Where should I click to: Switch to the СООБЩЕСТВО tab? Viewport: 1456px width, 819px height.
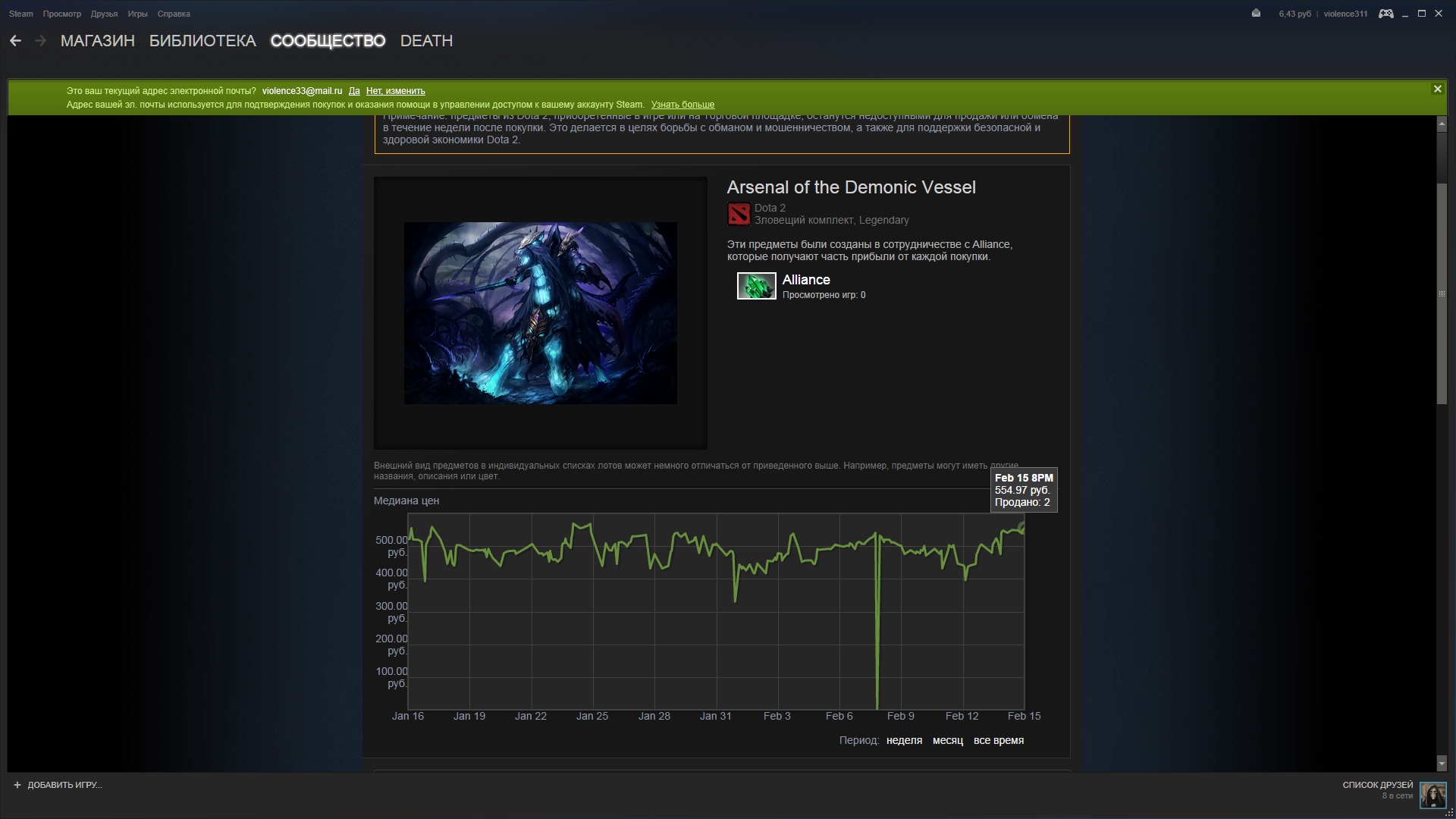(328, 41)
